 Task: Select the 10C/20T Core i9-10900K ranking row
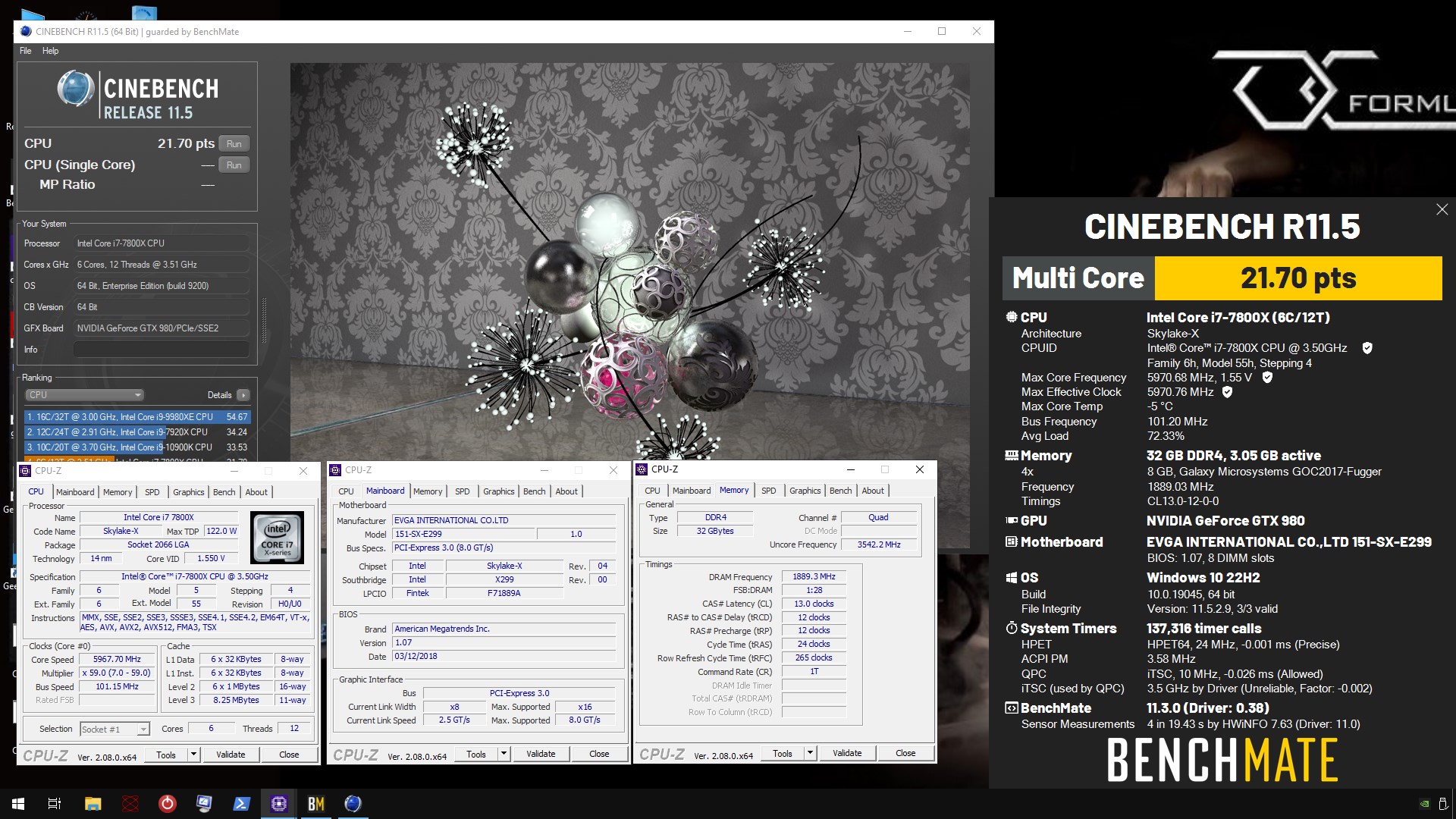pos(137,447)
